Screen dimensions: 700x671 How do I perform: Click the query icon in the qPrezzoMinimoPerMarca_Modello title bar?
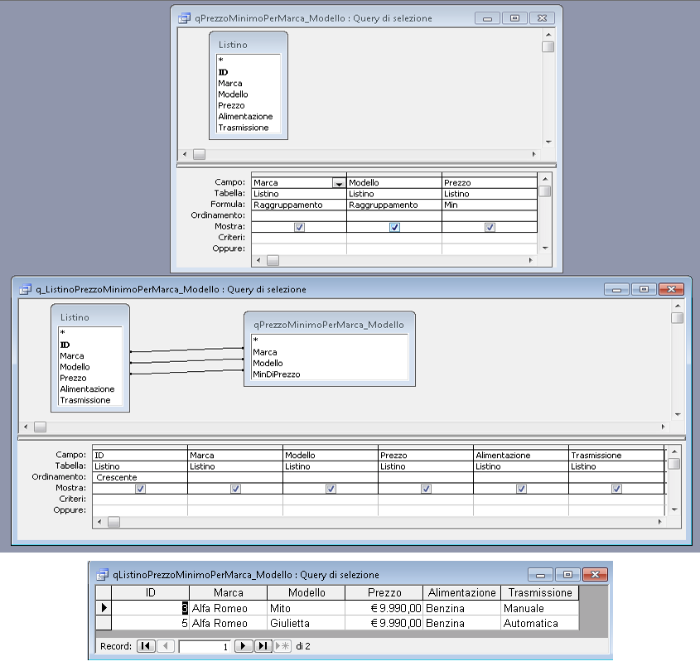coord(184,18)
